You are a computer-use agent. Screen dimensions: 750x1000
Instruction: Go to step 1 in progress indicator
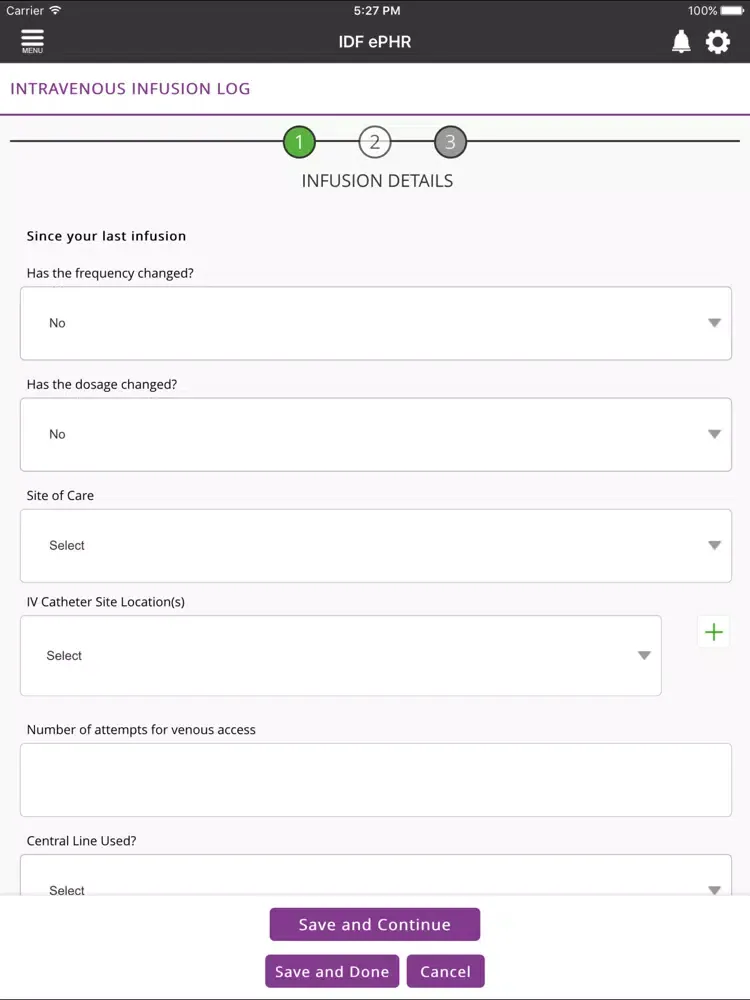(299, 142)
